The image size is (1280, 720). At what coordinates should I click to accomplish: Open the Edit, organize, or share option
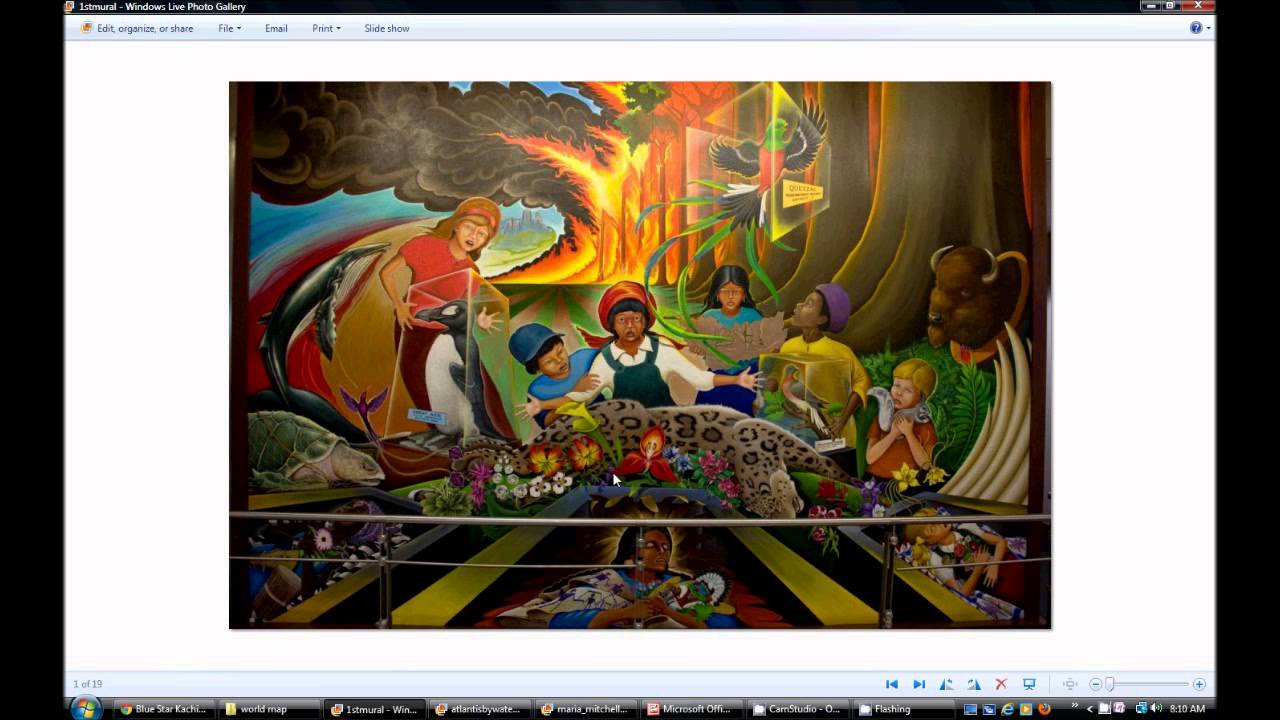[137, 28]
